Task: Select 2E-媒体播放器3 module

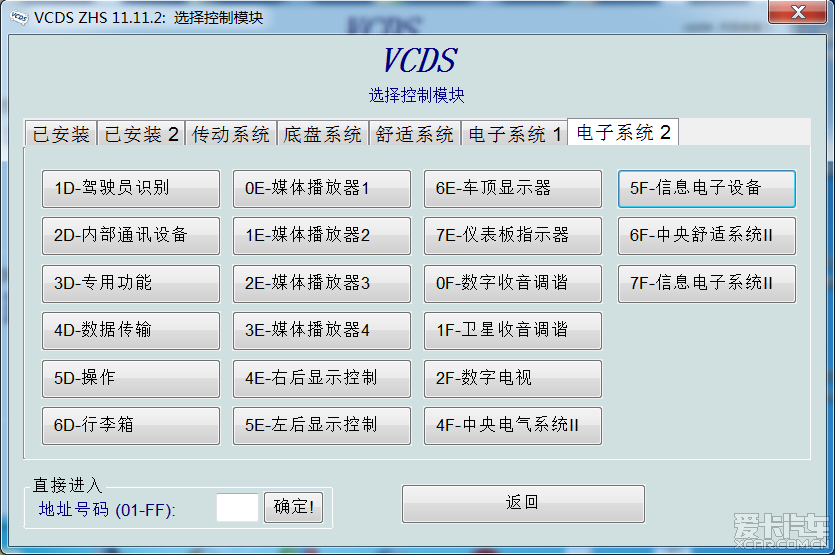Action: [x=322, y=283]
